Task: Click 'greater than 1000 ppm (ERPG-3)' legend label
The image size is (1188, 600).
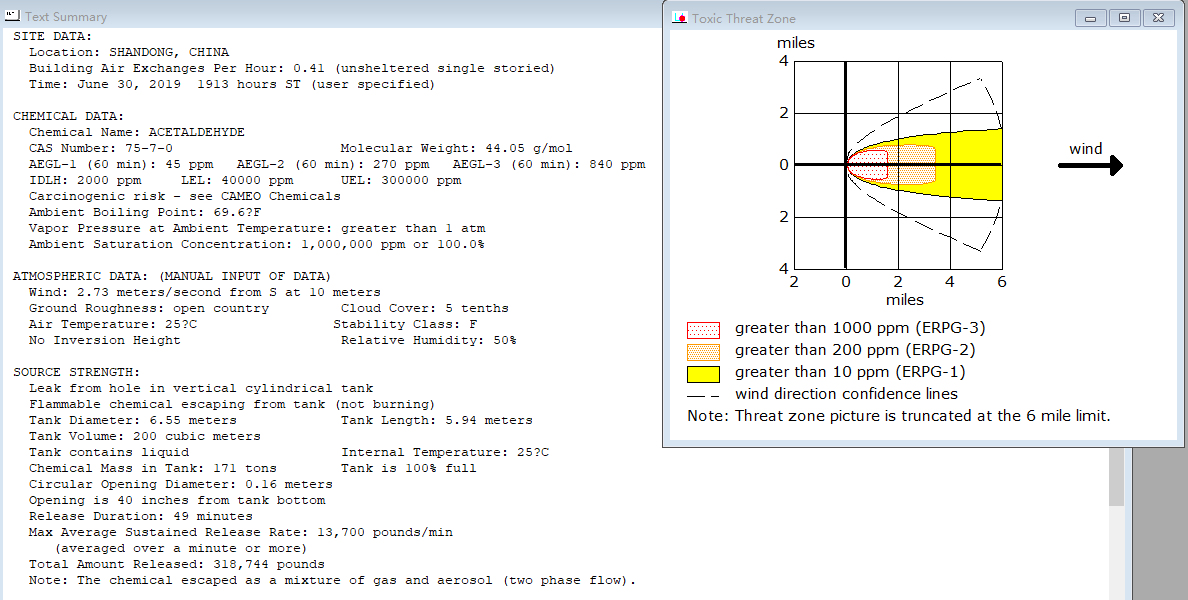Action: pos(860,328)
